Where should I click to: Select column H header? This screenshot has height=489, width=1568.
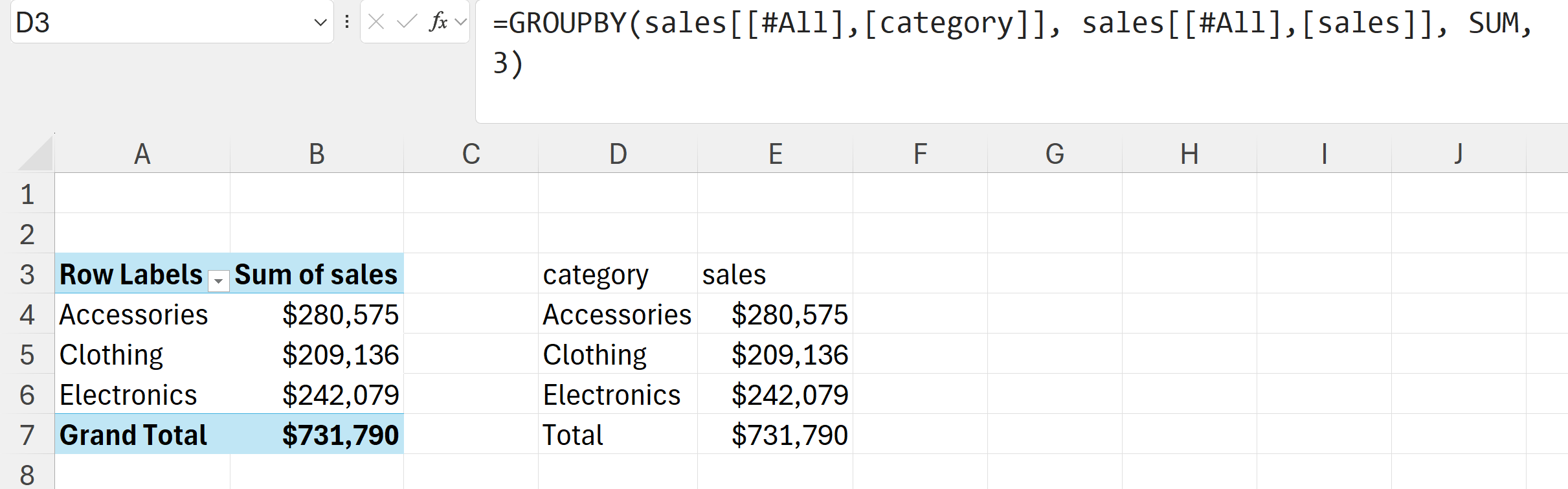click(1189, 154)
